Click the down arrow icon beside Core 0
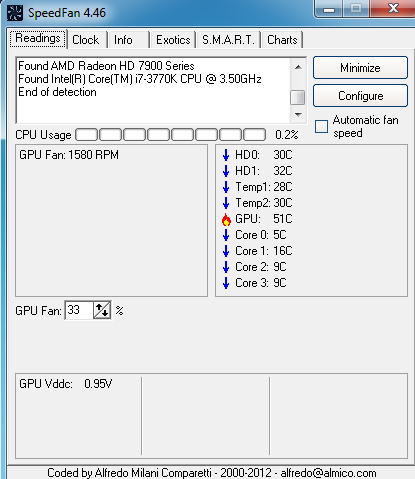Screen dimensions: 415x479 pos(226,235)
